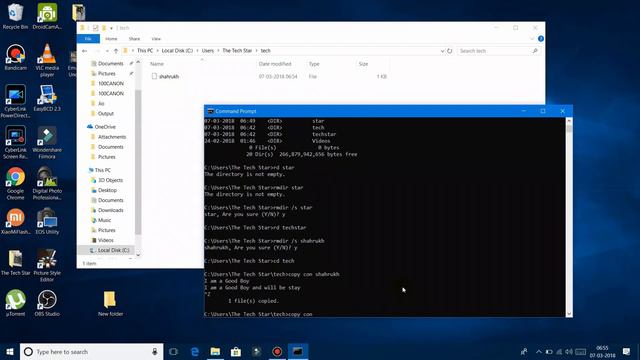The height and width of the screenshot is (360, 640).
Task: Open Task View on the taskbar
Action: point(173,351)
